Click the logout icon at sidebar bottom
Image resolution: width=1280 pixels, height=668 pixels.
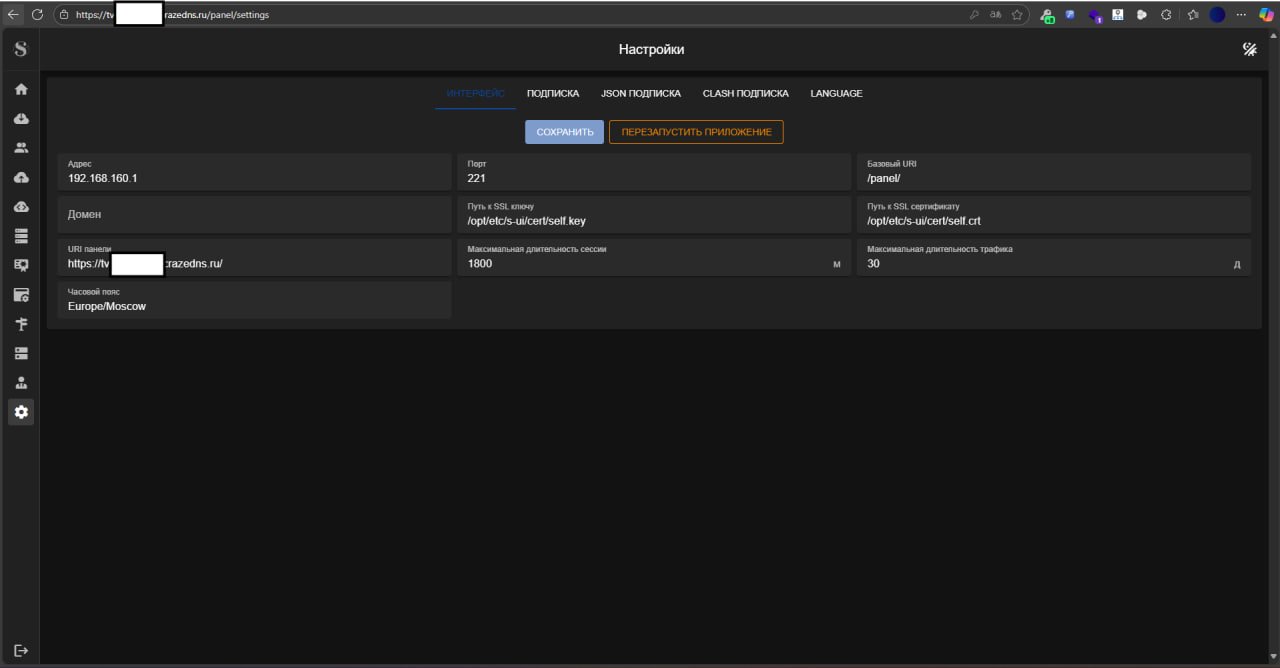[x=21, y=650]
